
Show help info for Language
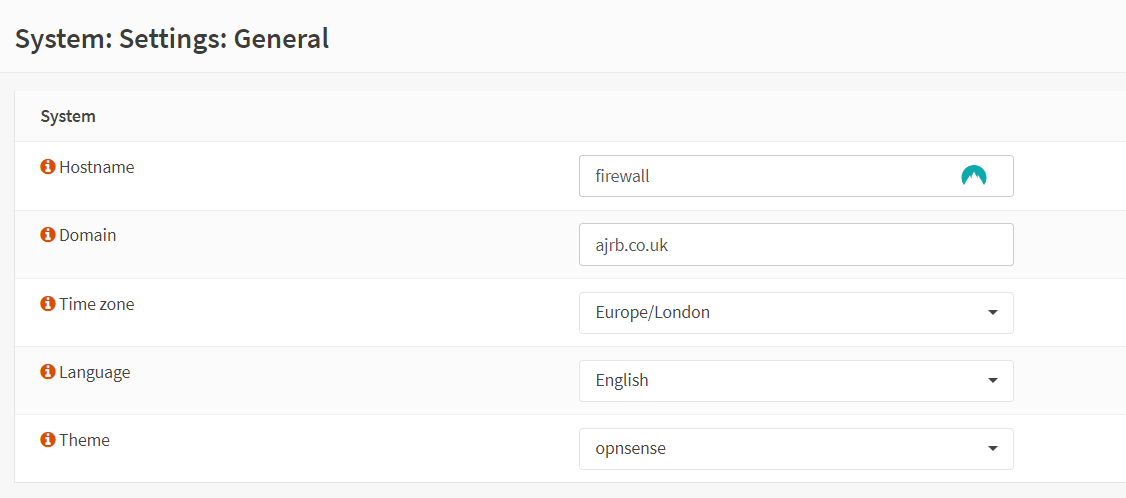click(x=48, y=372)
